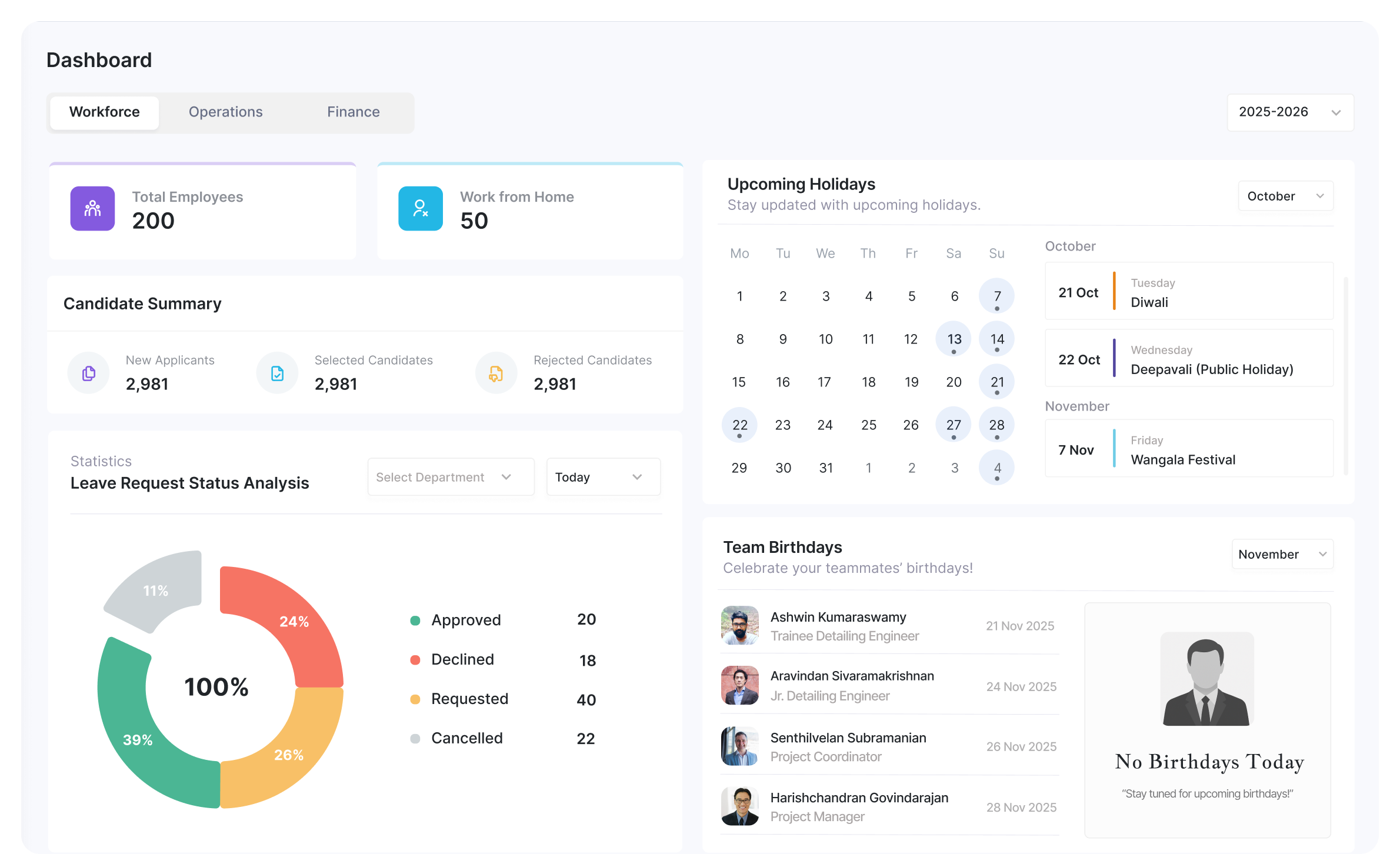Select the 7 Nov Wangala Festival entry
1400x854 pixels.
1188,449
